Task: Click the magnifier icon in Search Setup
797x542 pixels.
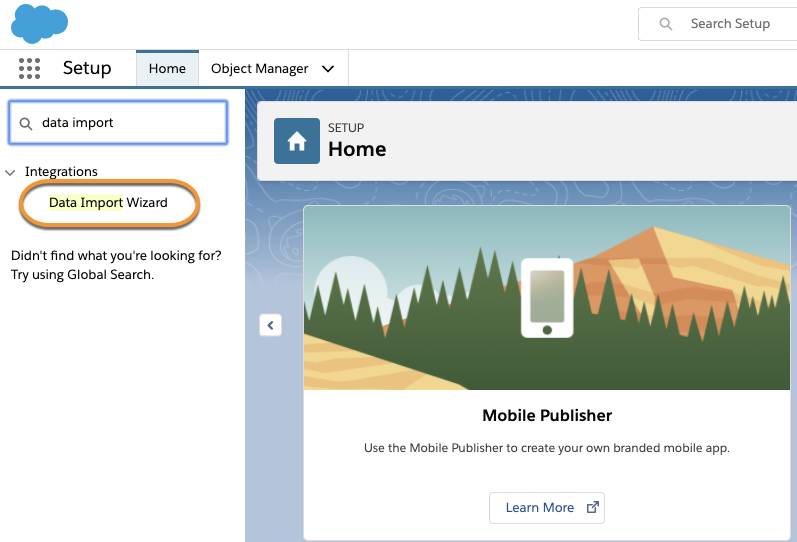Action: pyautogui.click(x=665, y=24)
